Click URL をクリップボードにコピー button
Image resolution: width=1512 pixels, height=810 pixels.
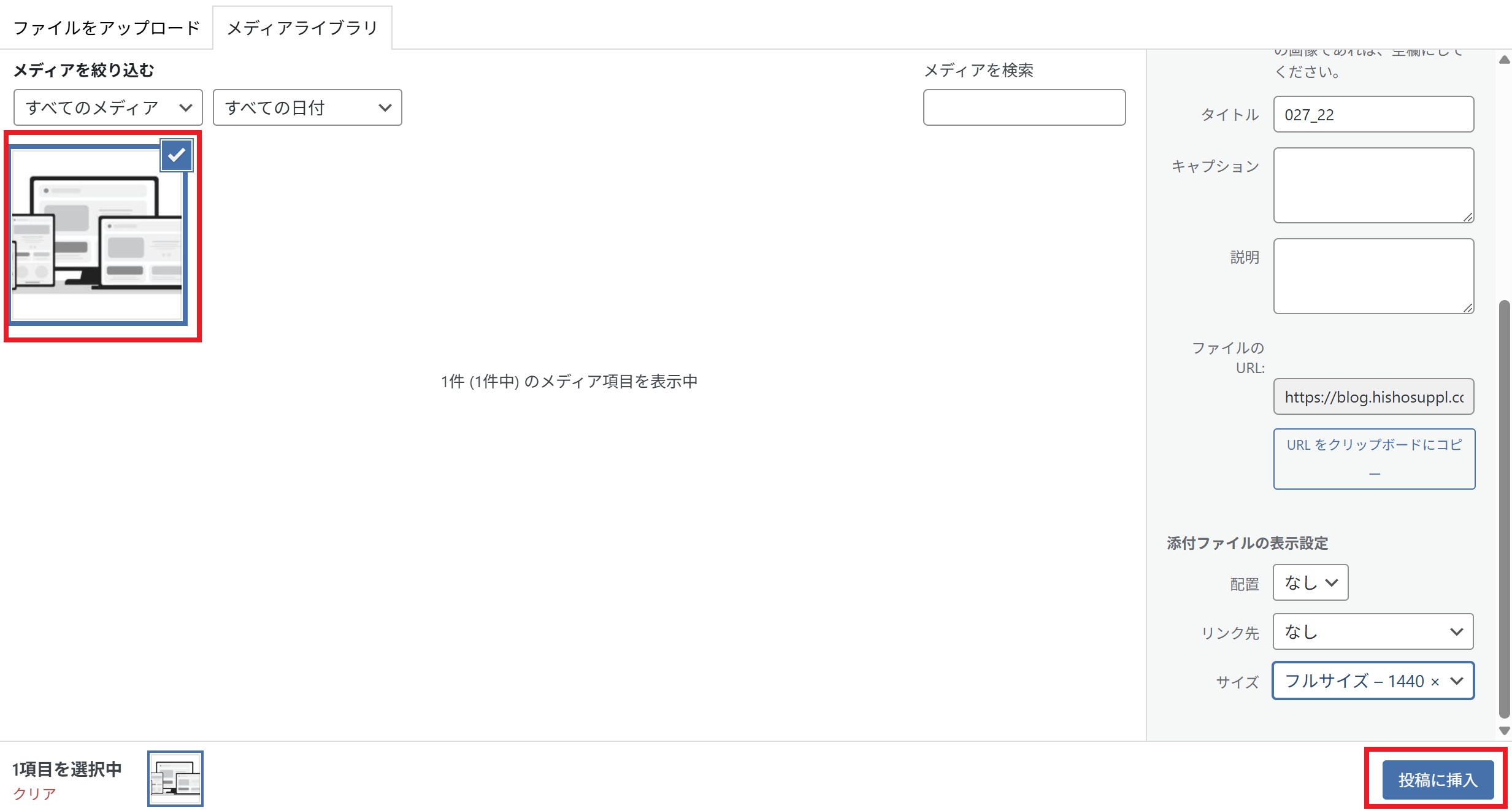[x=1374, y=458]
